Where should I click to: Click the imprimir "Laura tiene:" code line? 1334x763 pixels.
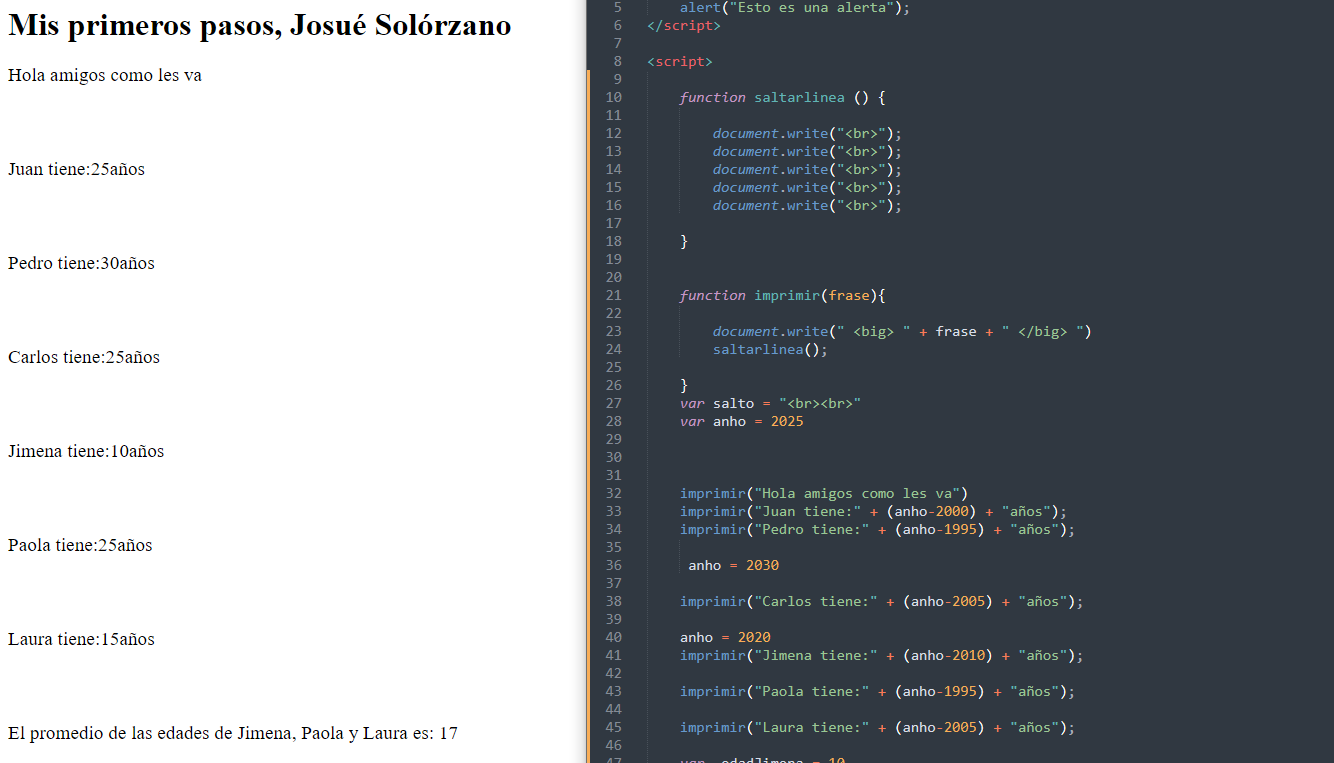(x=878, y=727)
